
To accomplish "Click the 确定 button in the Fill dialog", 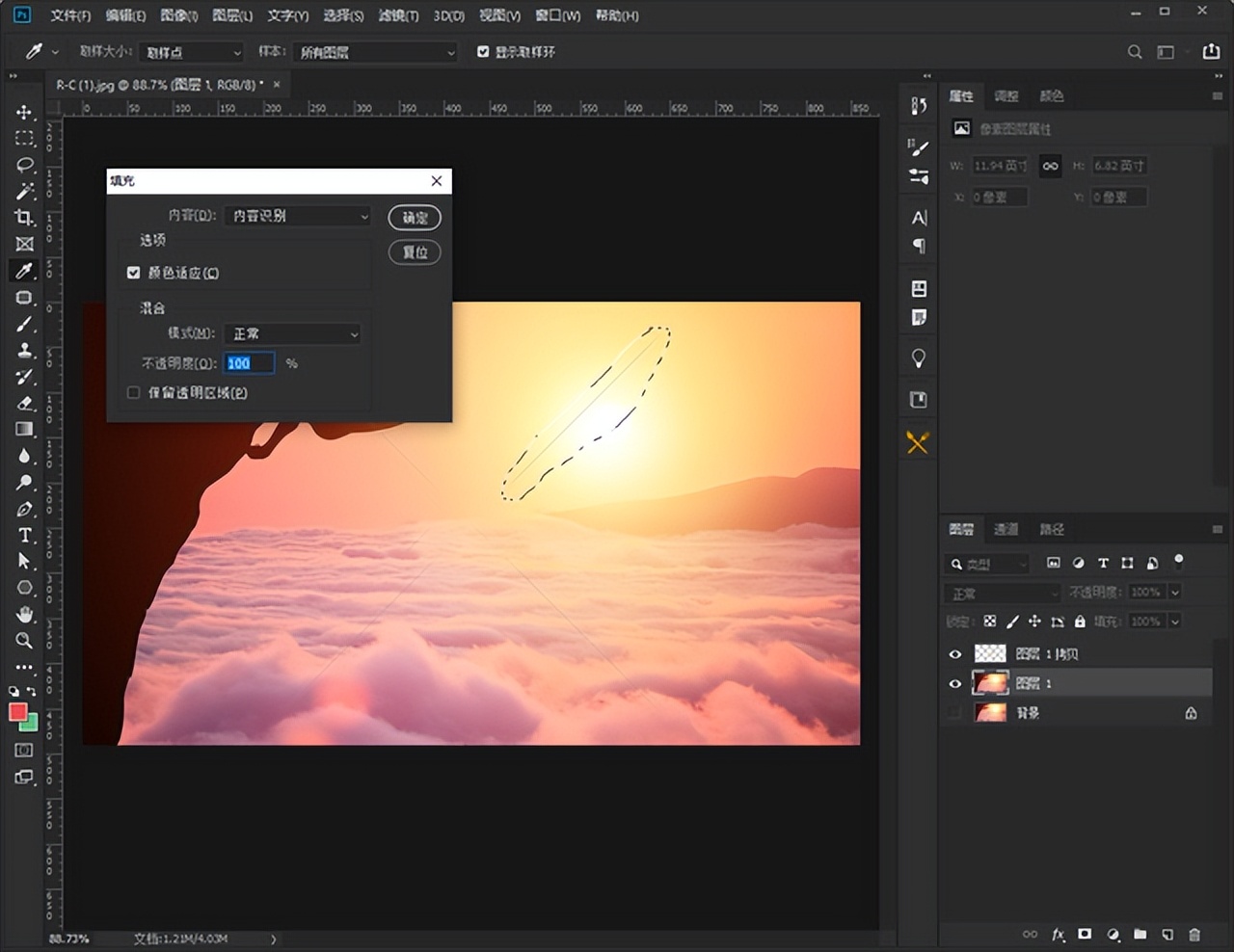I will point(415,218).
